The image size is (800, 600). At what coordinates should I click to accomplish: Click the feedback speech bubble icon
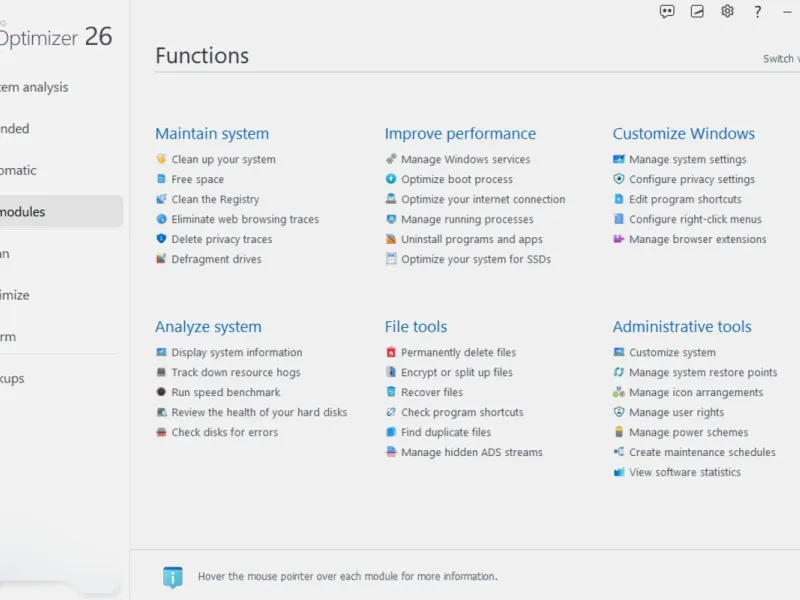pyautogui.click(x=667, y=12)
